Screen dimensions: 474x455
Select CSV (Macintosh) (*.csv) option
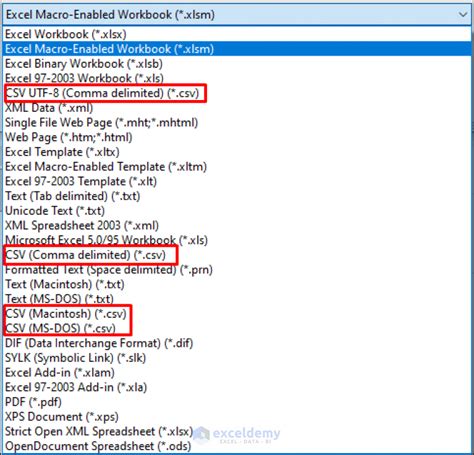237,313
